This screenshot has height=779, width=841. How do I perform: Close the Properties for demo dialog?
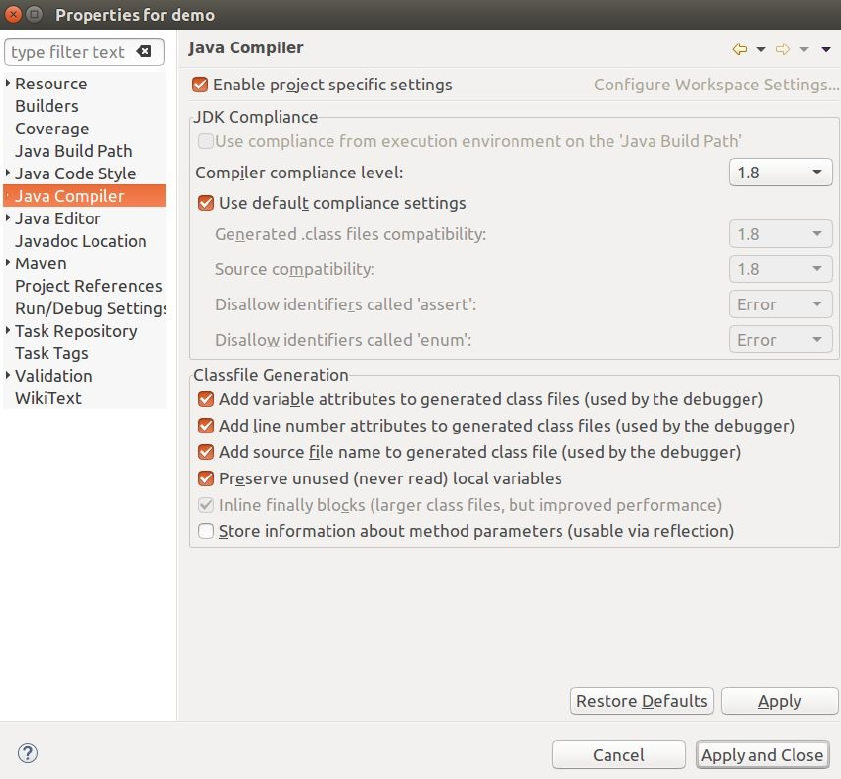tap(13, 15)
